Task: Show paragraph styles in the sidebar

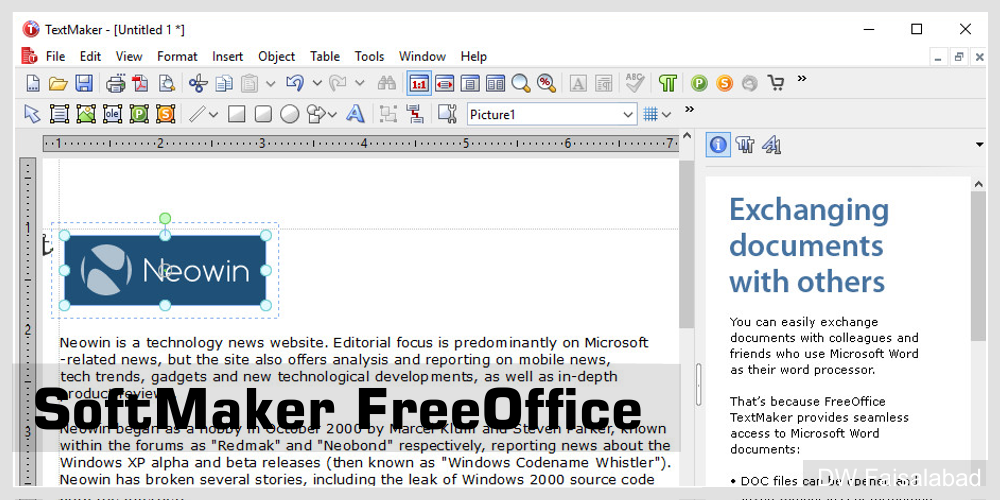Action: (745, 145)
